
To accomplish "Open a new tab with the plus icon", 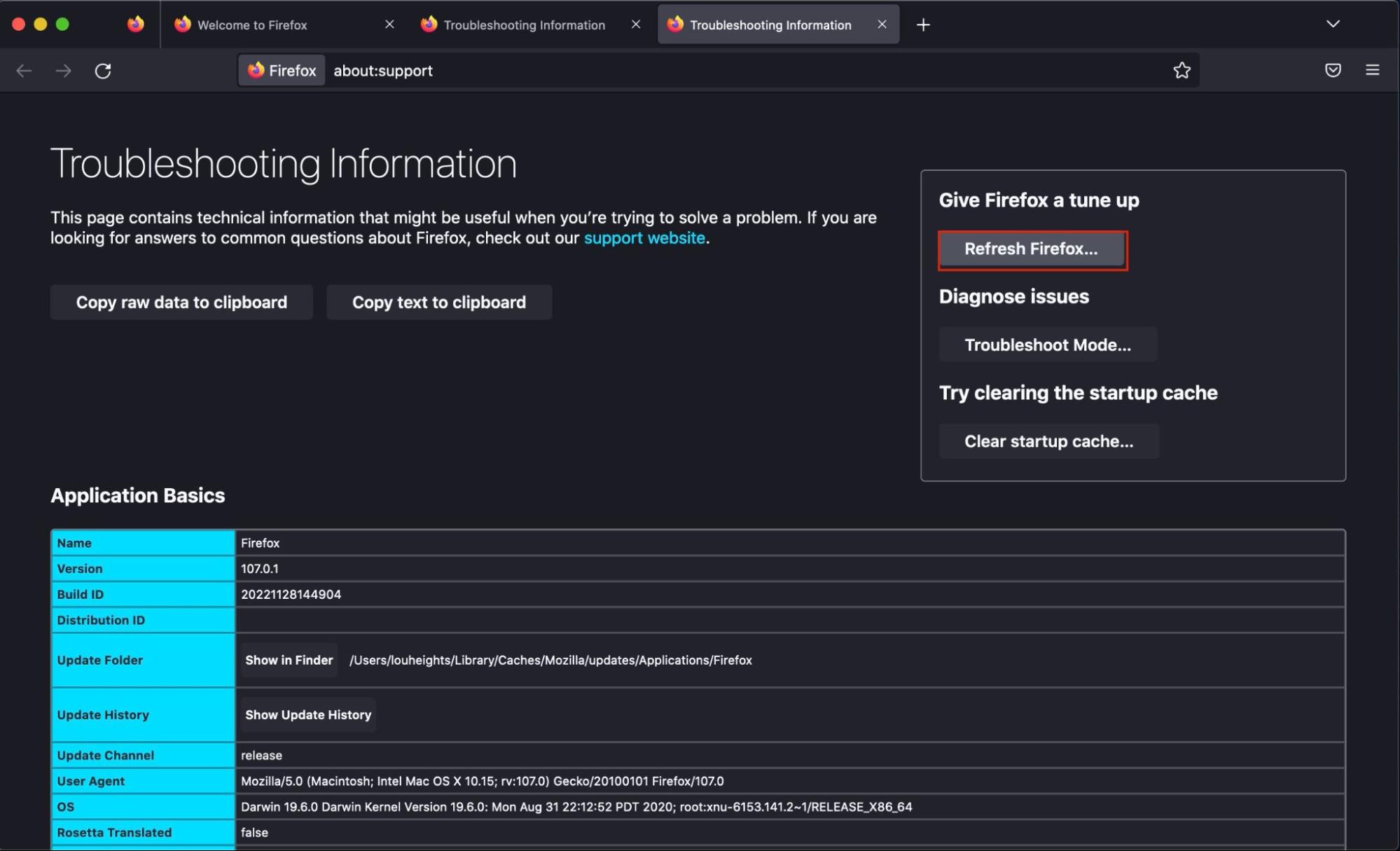I will [x=923, y=25].
